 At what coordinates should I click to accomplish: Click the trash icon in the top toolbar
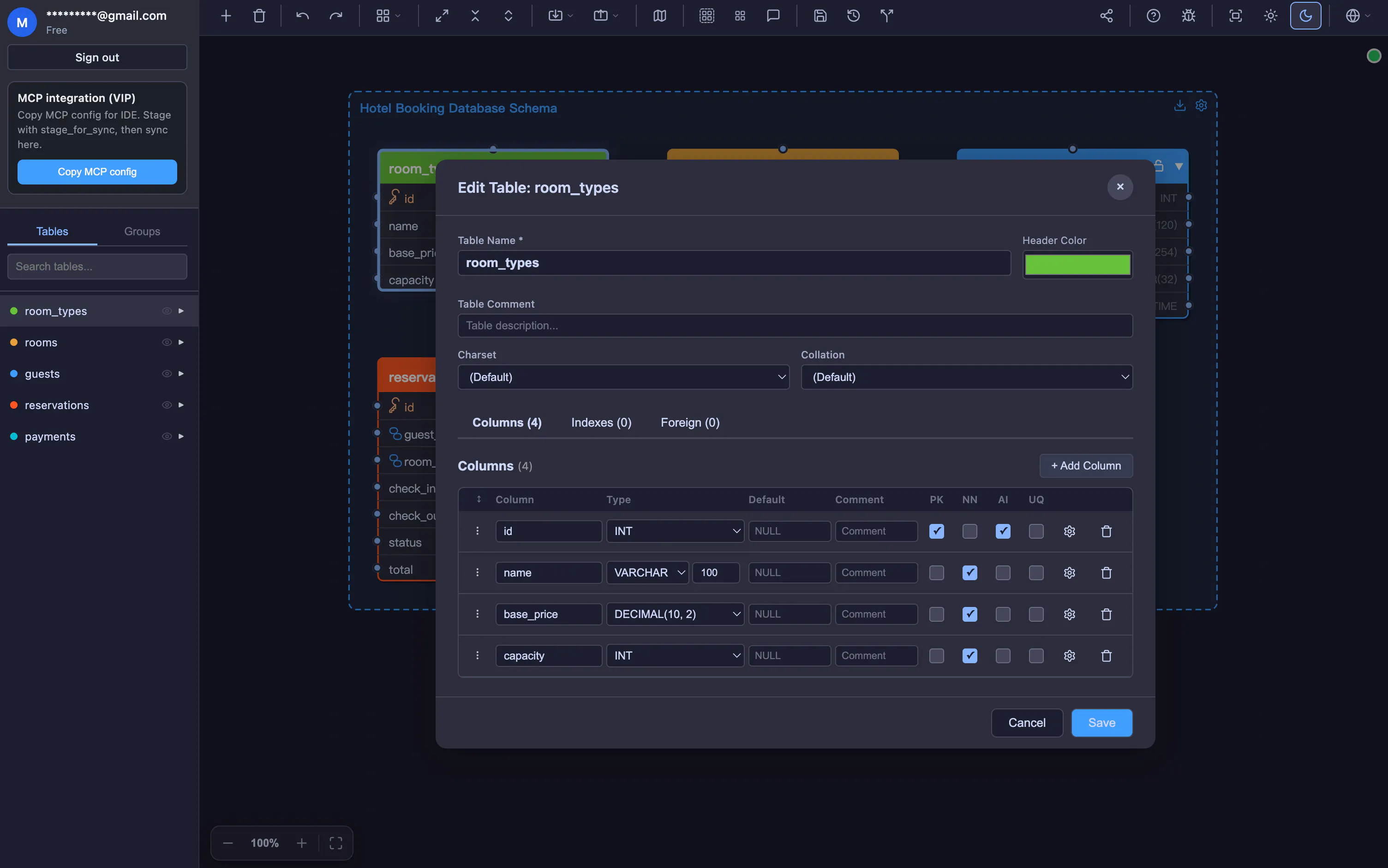(259, 16)
